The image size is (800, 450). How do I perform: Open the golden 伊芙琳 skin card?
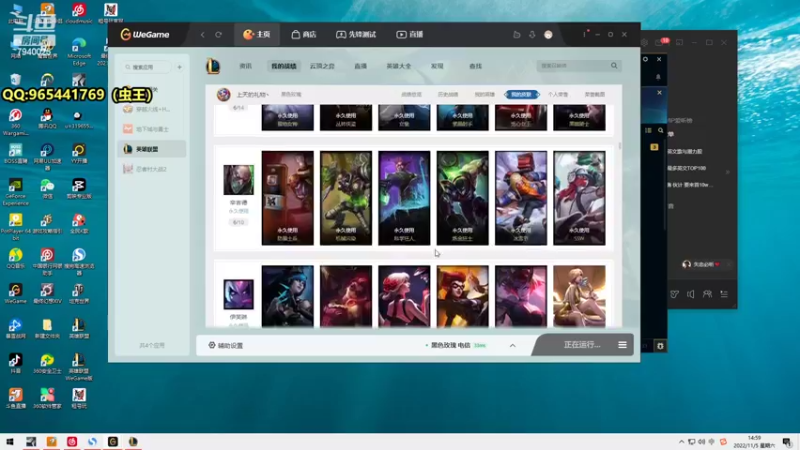tap(579, 296)
